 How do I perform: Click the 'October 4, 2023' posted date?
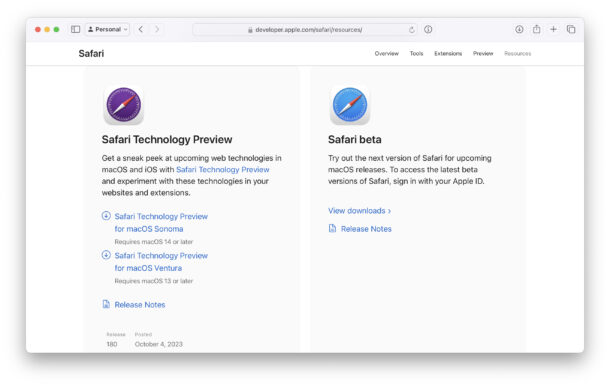158,344
